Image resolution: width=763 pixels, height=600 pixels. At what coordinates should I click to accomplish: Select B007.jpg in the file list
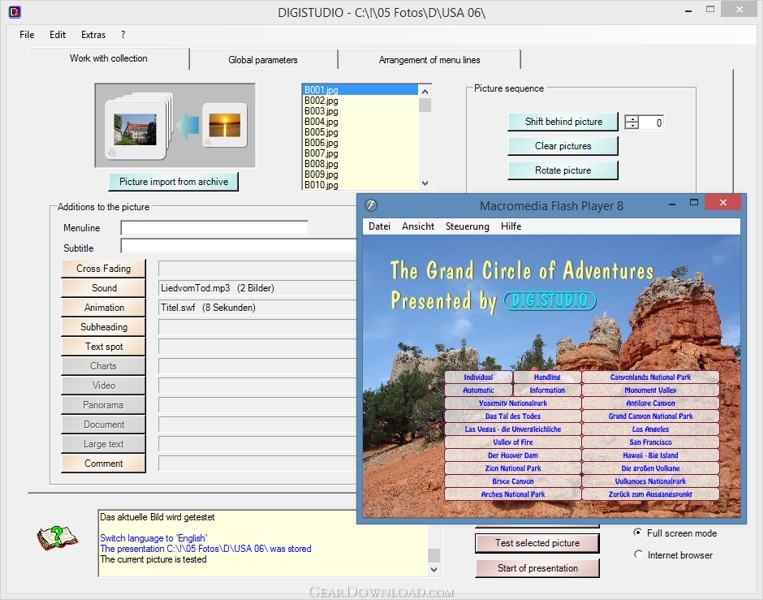coord(360,153)
